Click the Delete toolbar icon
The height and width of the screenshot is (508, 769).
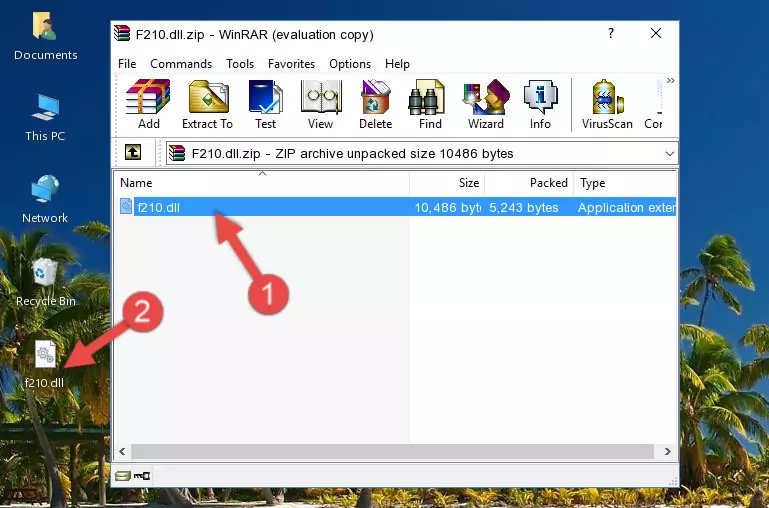376,104
